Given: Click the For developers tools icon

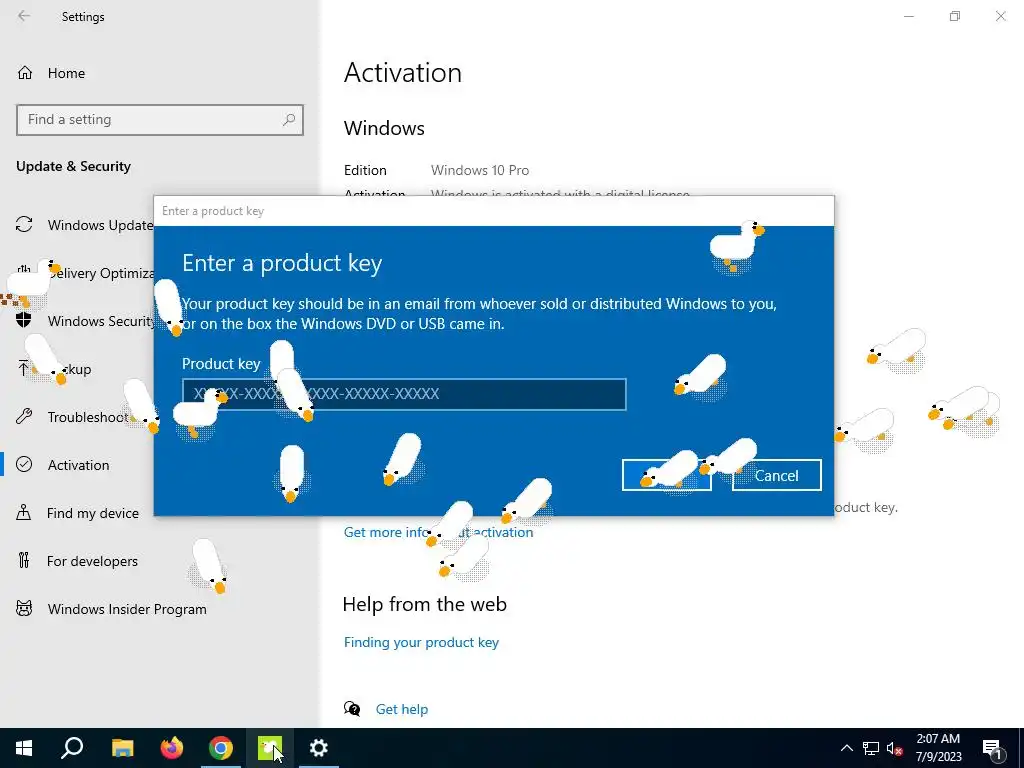Looking at the screenshot, I should 24,560.
